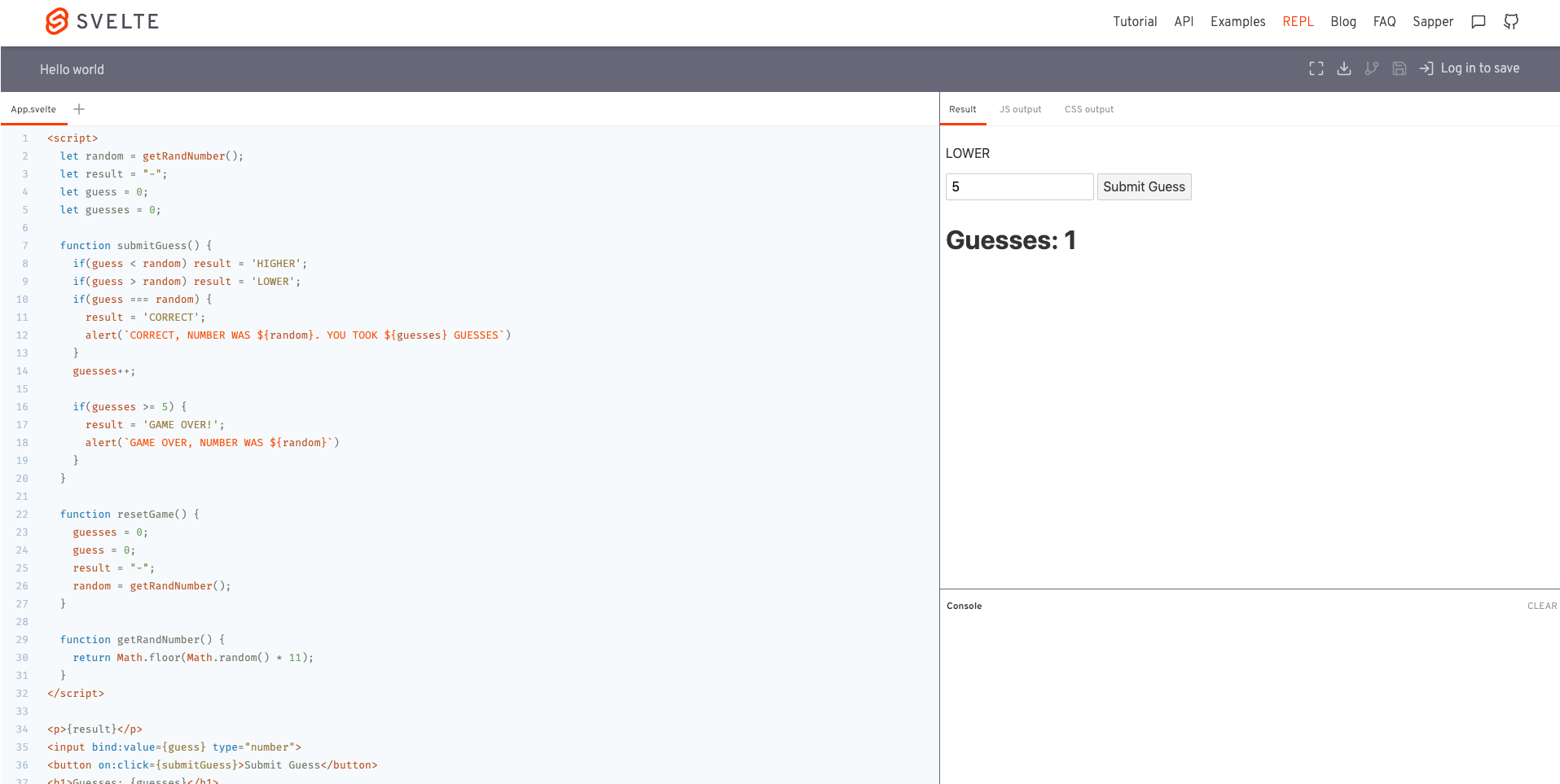
Task: Click the login arrow icon in the header
Action: click(1426, 68)
